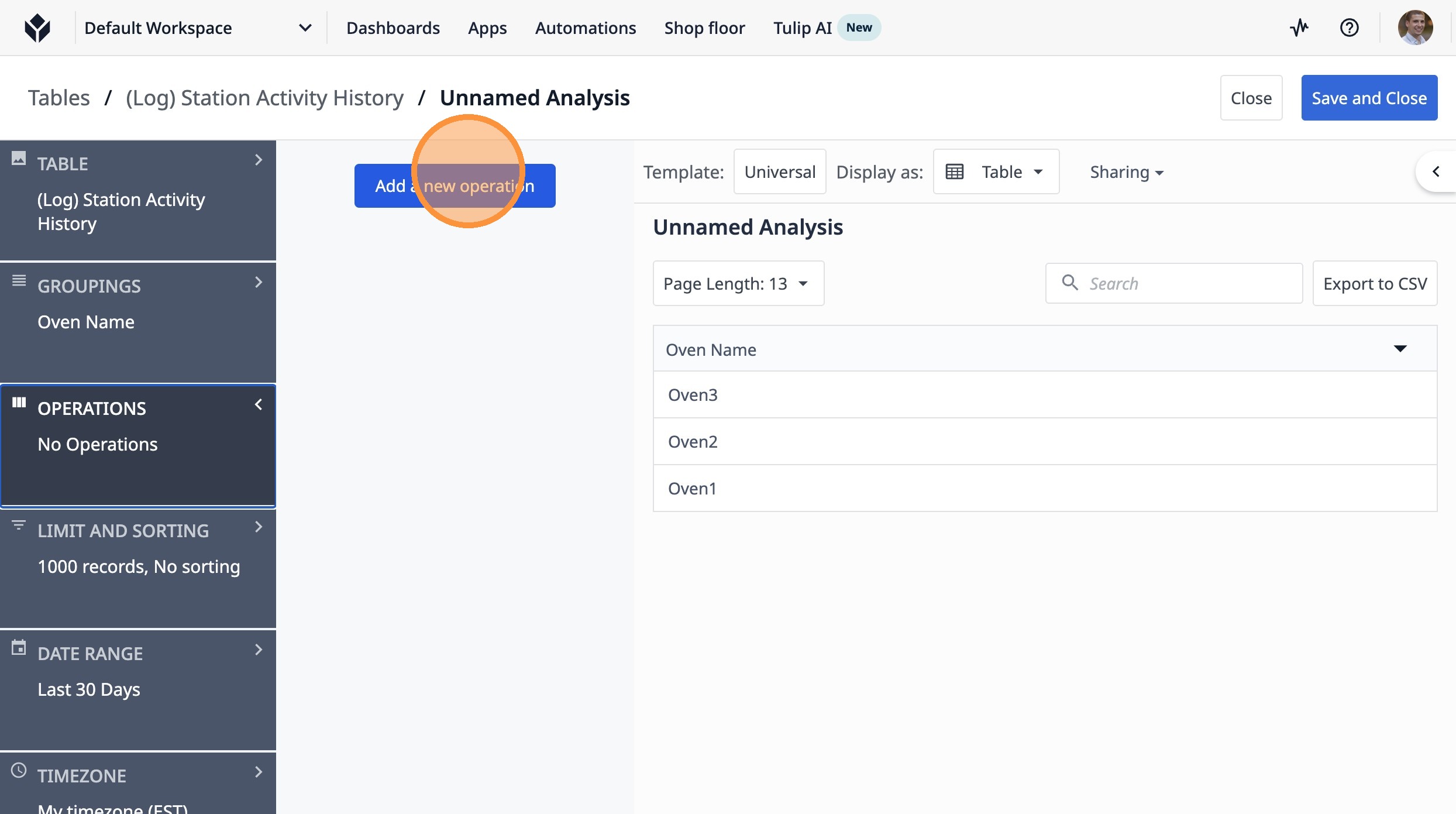Click the user profile avatar

(1415, 28)
